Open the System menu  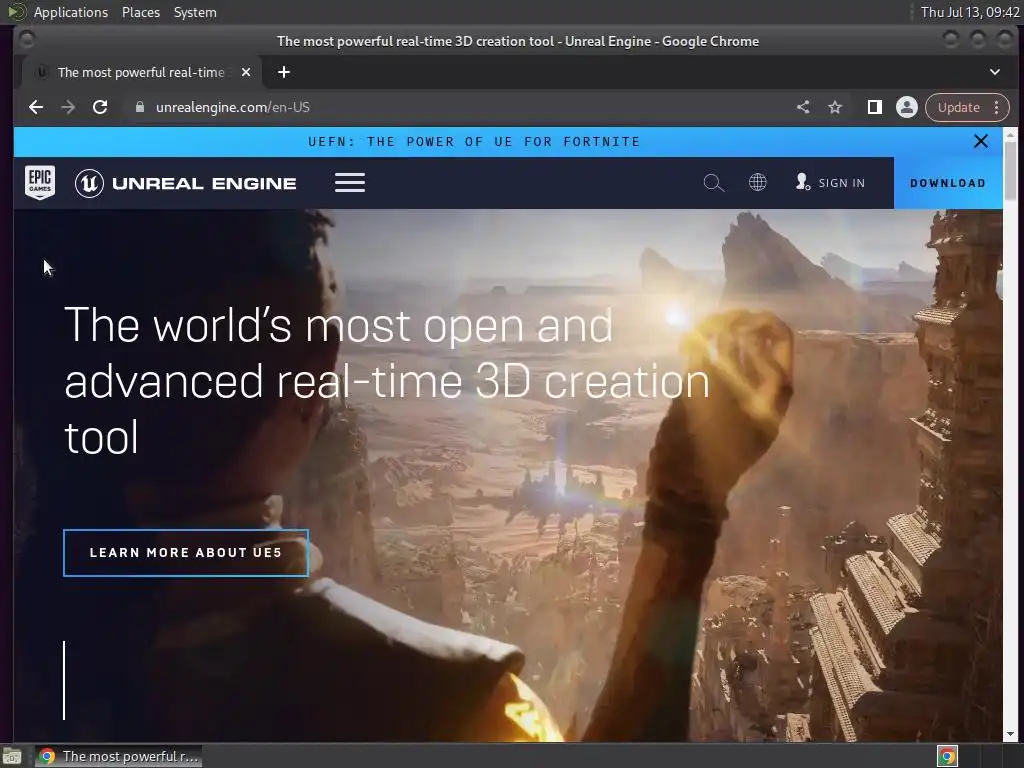click(195, 12)
